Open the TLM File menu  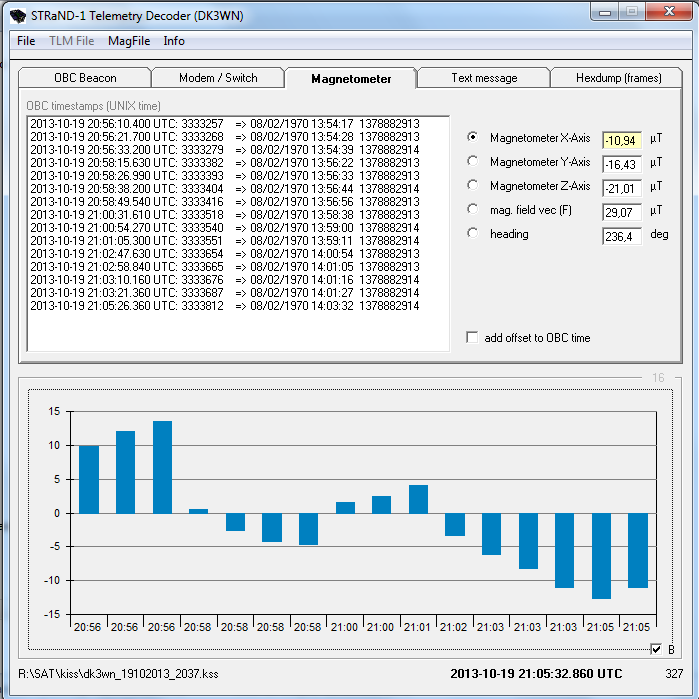[72, 41]
